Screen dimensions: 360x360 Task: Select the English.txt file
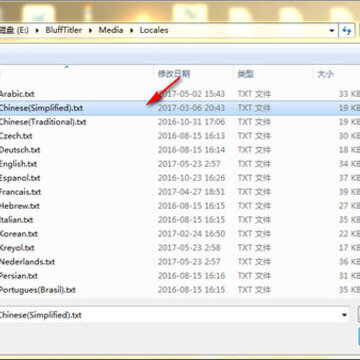point(18,164)
